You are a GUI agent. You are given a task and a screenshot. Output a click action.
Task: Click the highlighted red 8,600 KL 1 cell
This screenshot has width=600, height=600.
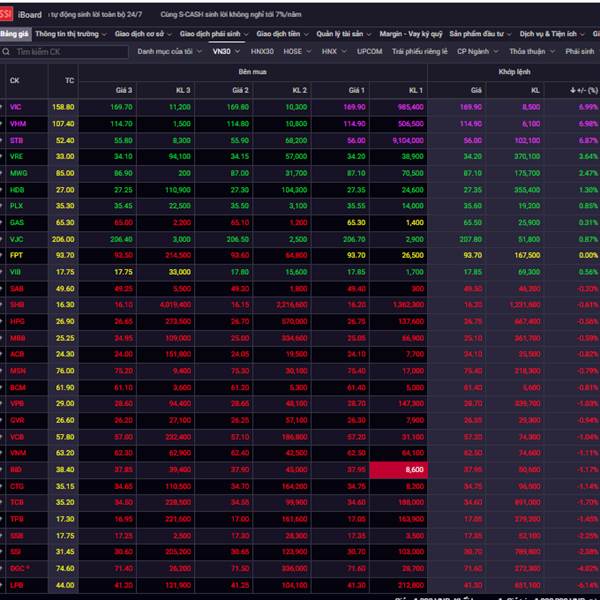click(x=398, y=468)
